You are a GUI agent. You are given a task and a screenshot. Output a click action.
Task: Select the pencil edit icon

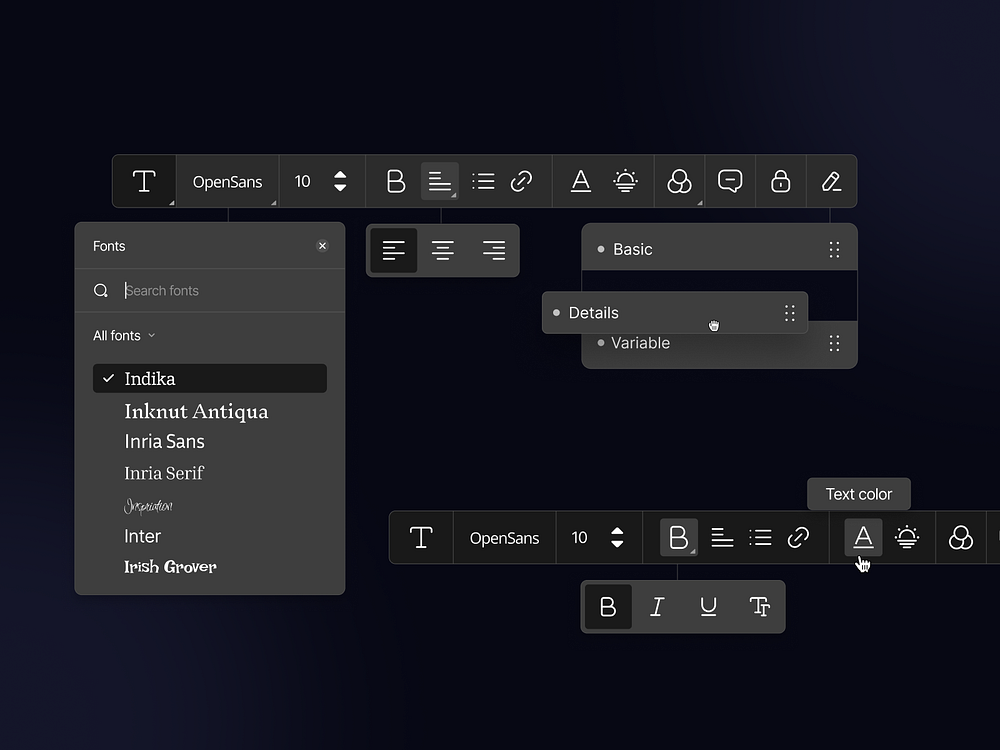click(831, 181)
